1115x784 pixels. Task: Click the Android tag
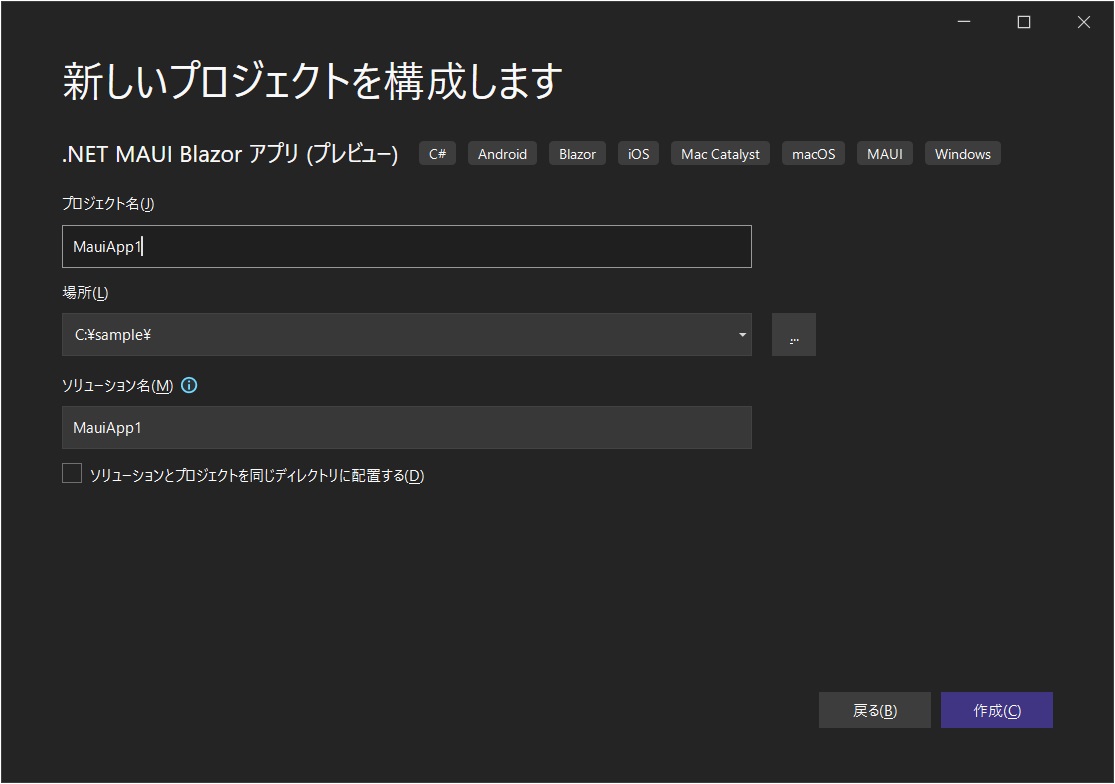click(502, 154)
